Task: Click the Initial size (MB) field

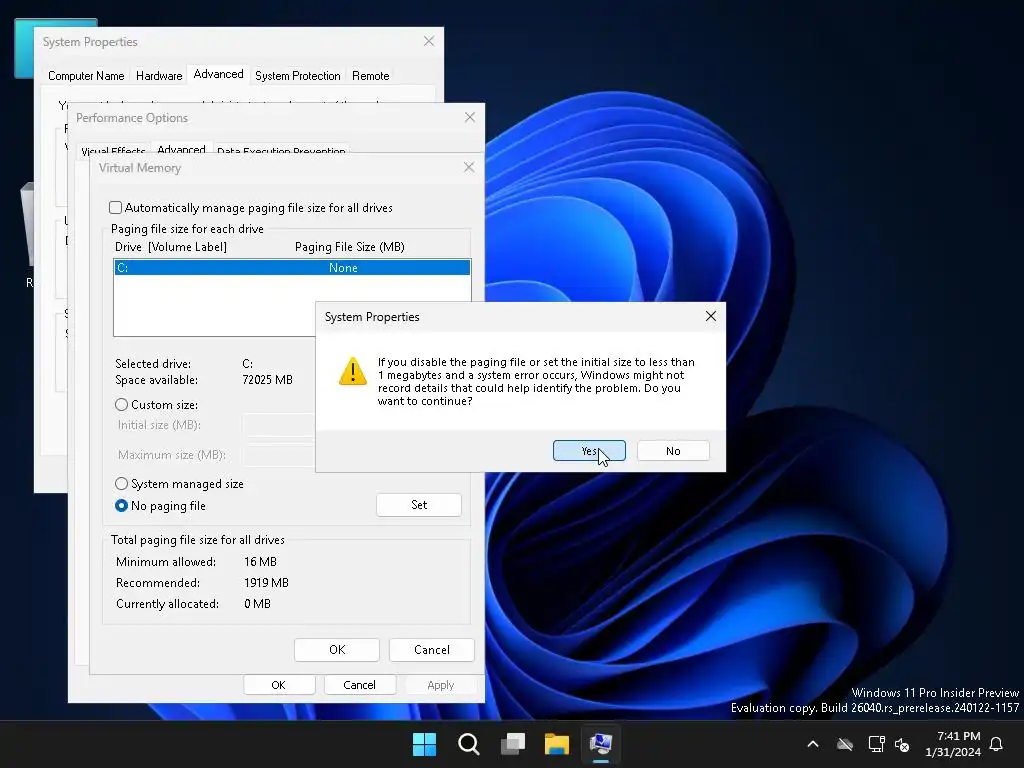Action: pos(279,424)
